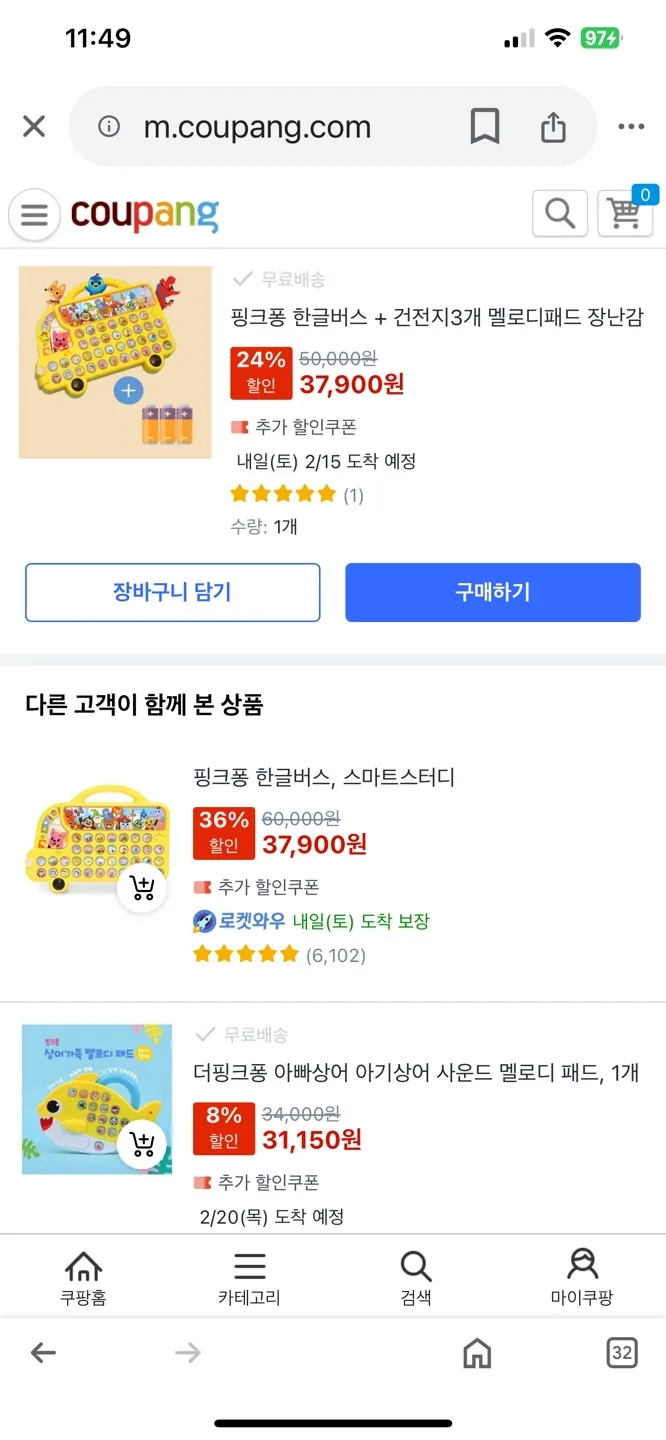Close the in-app browser tab
Screen dimensions: 666x1440
point(34,127)
